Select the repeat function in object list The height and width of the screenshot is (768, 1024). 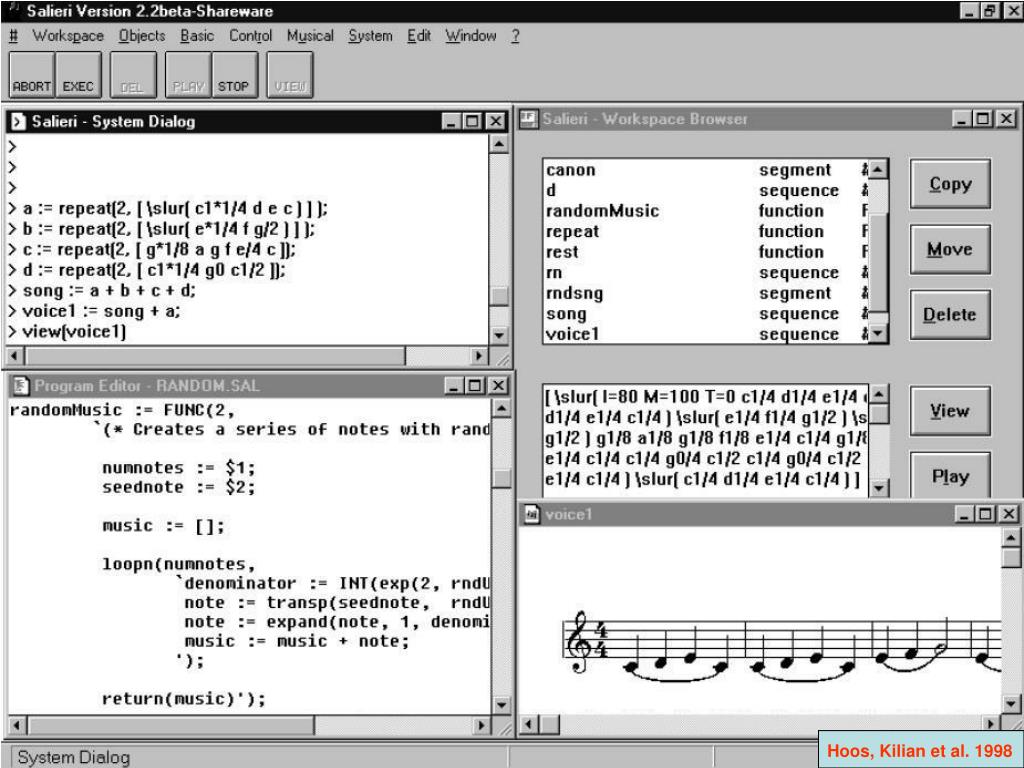(x=706, y=231)
